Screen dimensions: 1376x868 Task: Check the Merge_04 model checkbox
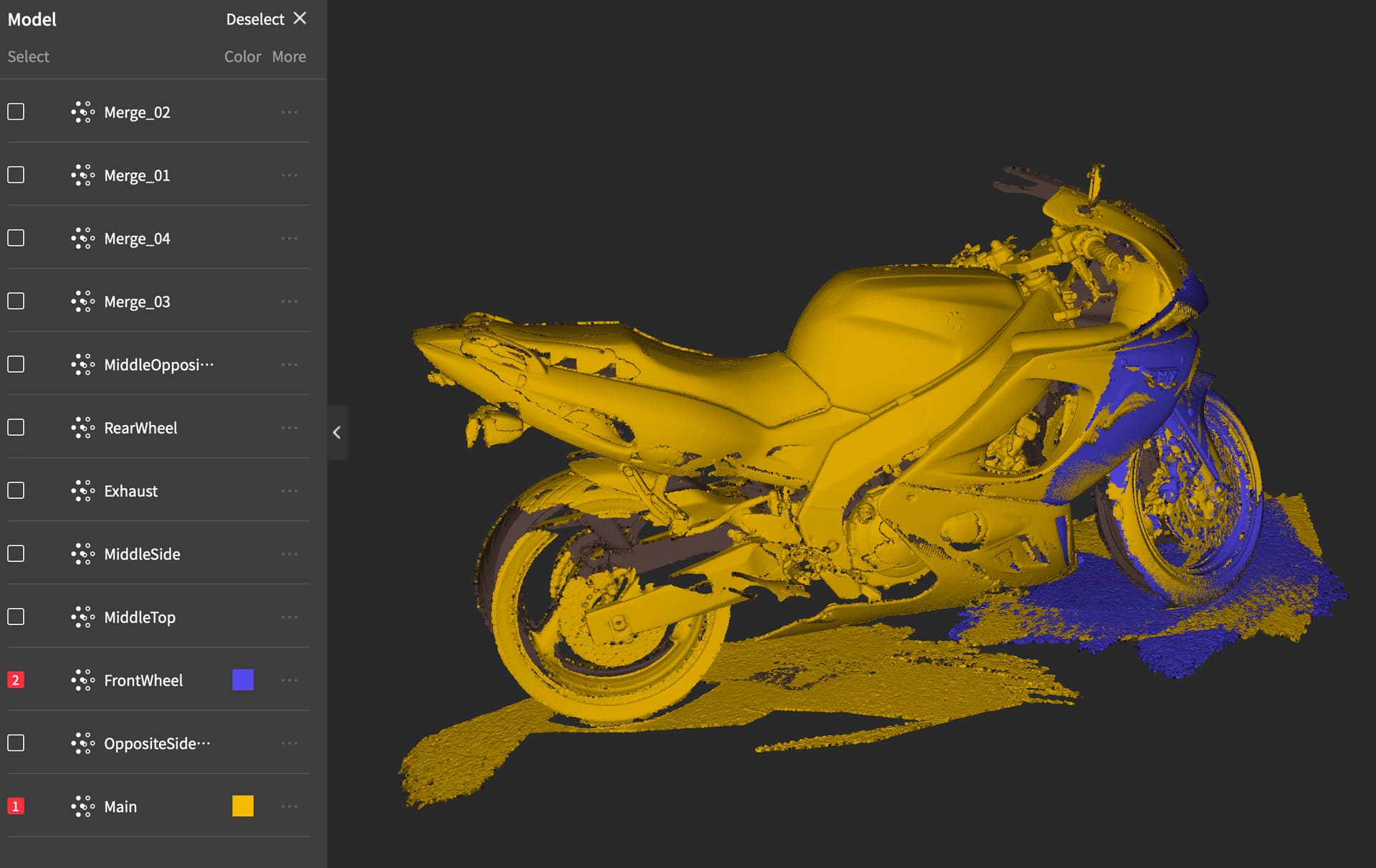pos(16,238)
